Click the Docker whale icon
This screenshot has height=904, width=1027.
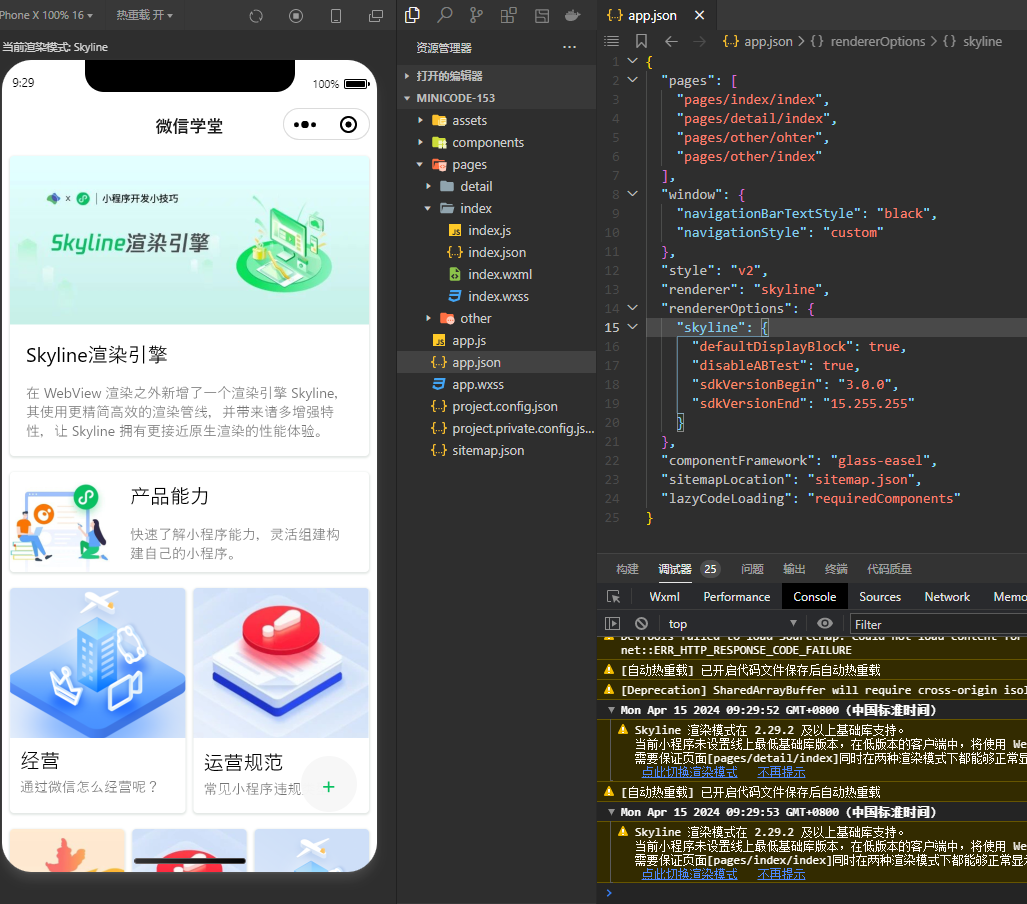coord(573,15)
